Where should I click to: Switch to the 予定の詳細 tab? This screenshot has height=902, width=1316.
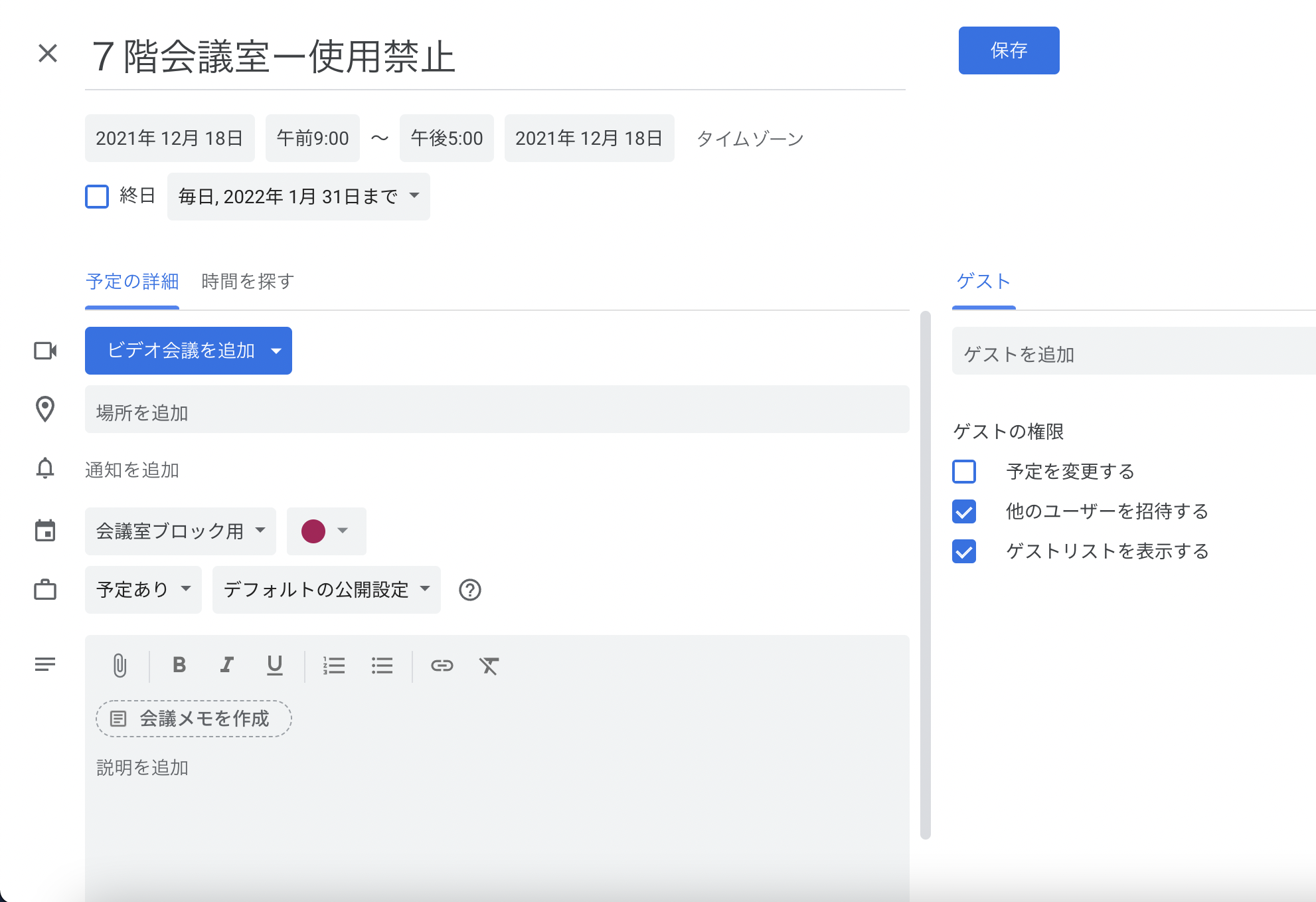point(132,282)
